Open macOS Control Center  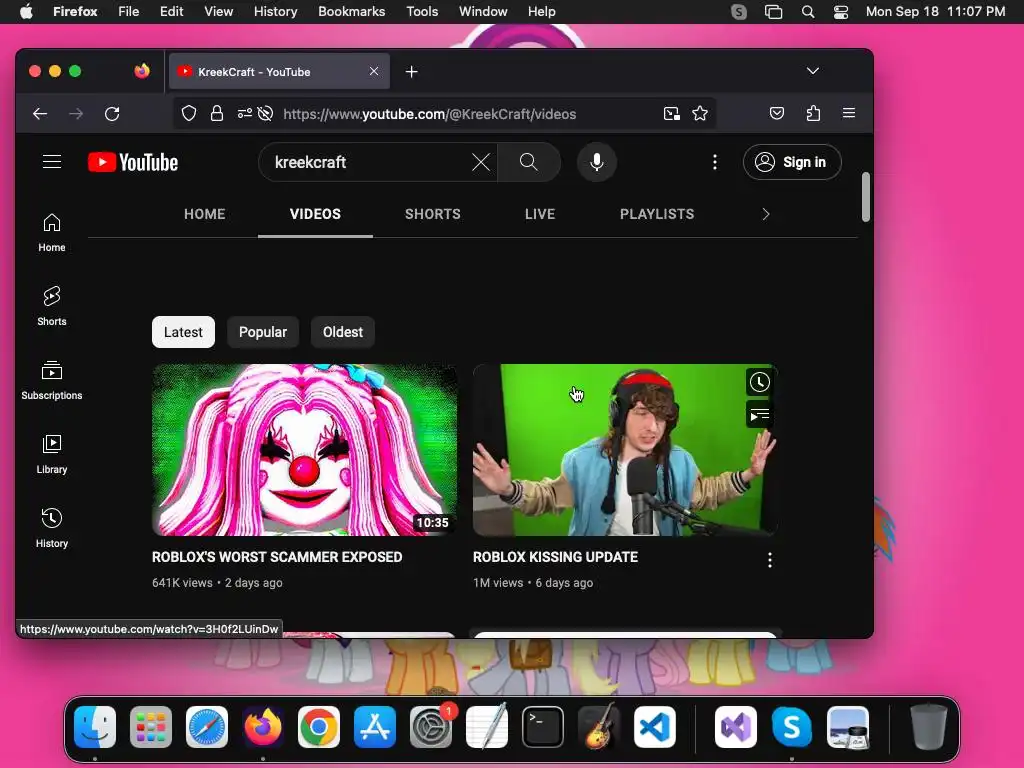click(841, 12)
